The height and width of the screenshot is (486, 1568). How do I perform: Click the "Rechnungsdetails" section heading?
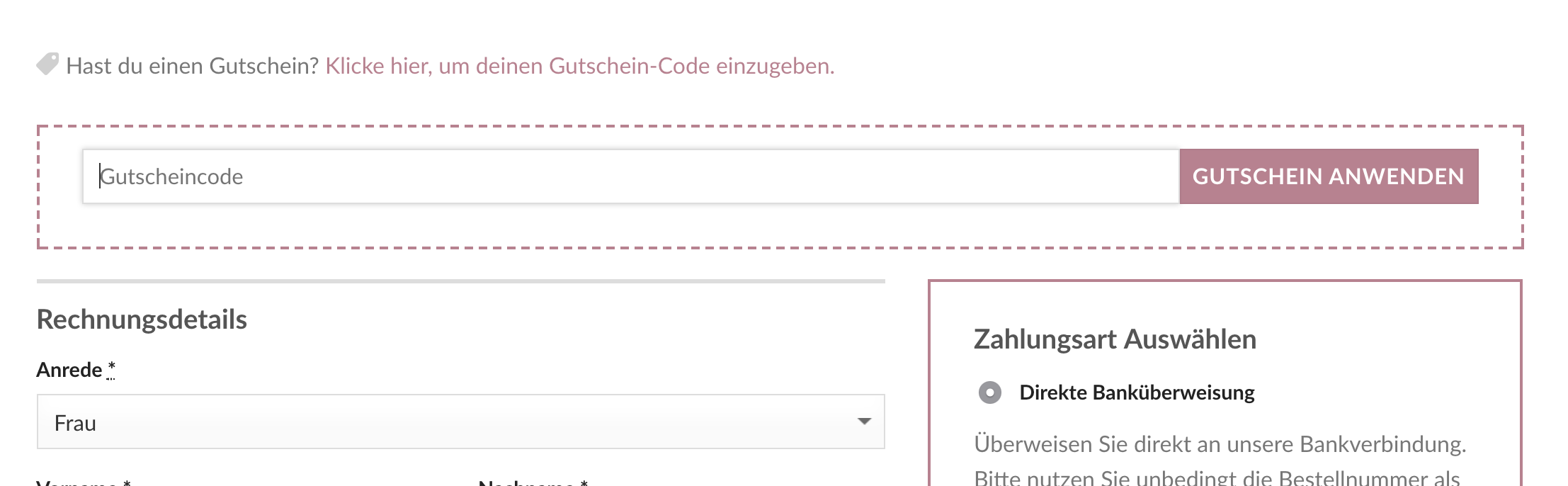[142, 320]
